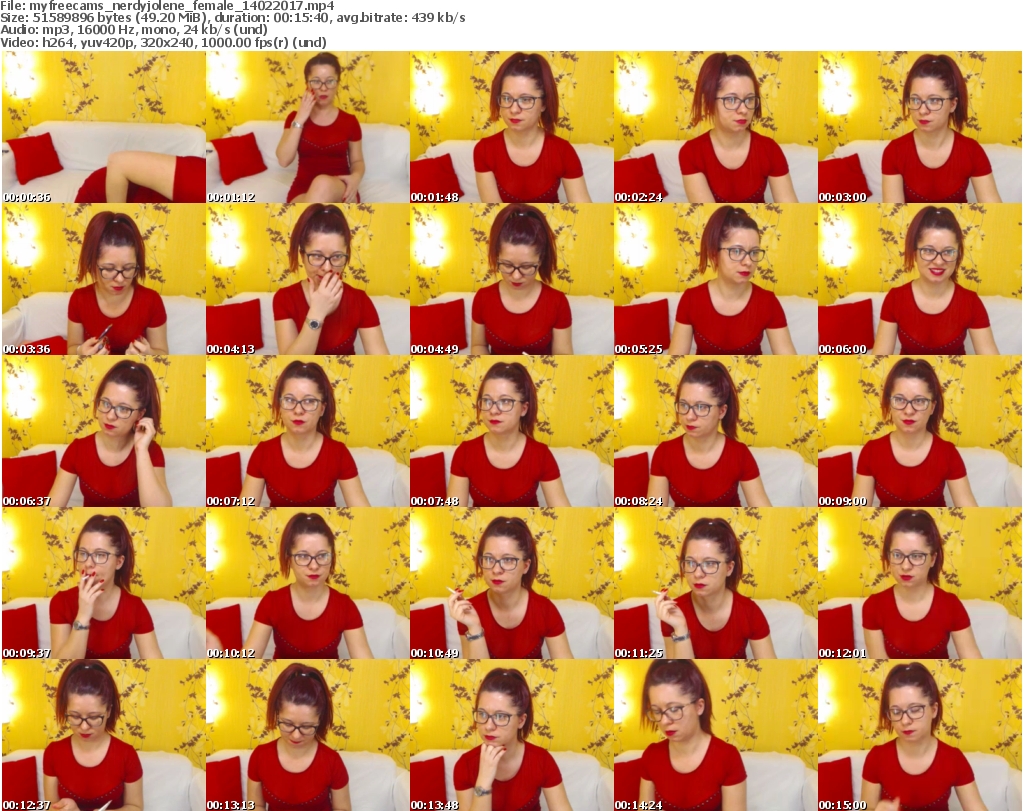The image size is (1024, 811).
Task: Select the thumbnail frame at 00:04:13
Action: pos(308,279)
